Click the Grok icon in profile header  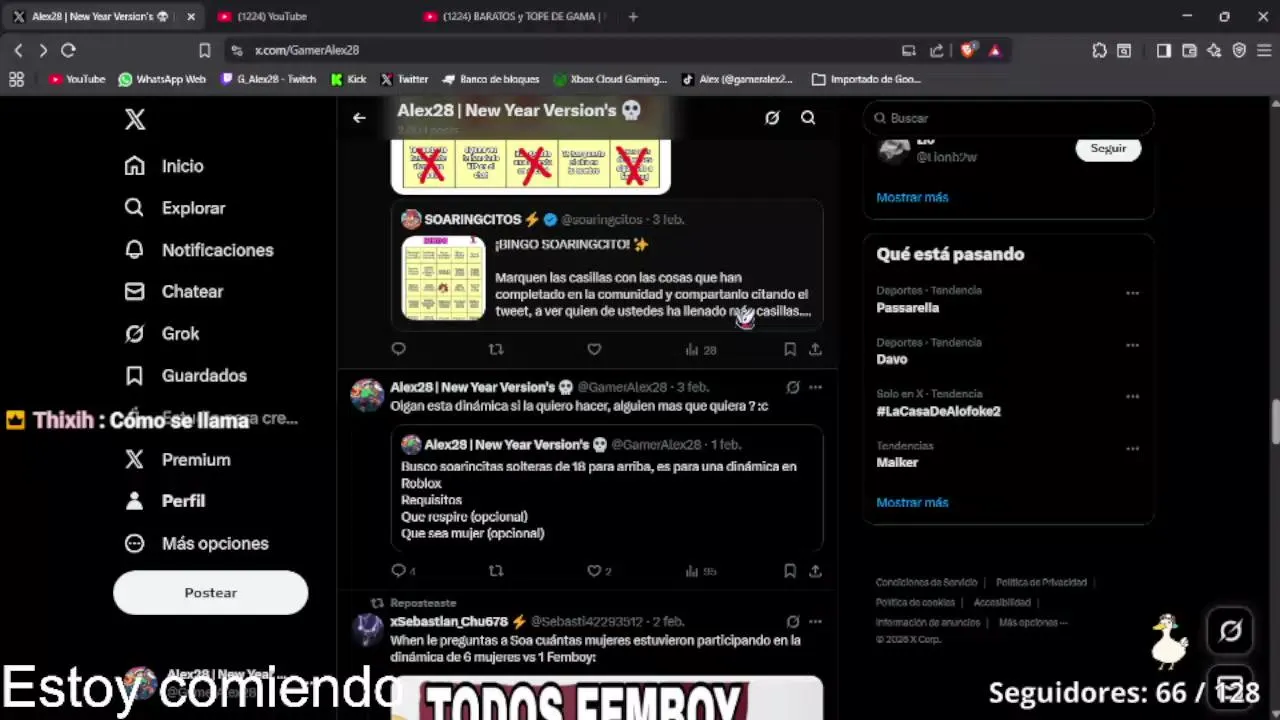(x=772, y=118)
